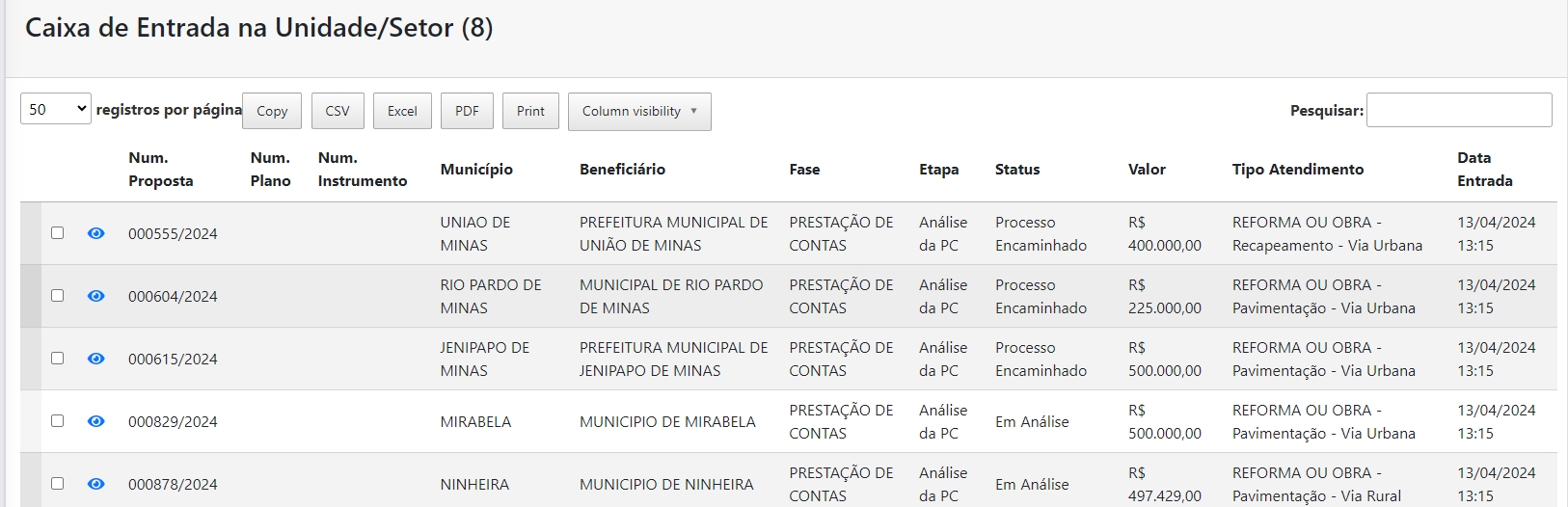Sort by Data Entrada column header
Screen dimensions: 1568x507
click(x=1484, y=170)
